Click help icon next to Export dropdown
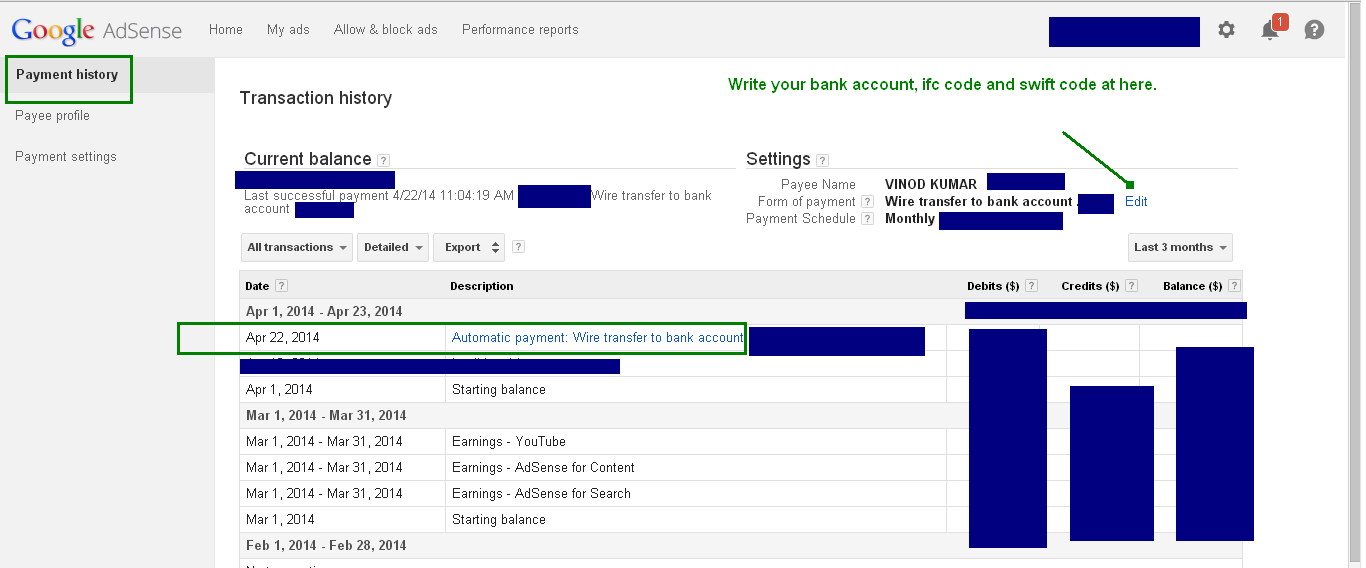The image size is (1366, 568). click(x=519, y=247)
